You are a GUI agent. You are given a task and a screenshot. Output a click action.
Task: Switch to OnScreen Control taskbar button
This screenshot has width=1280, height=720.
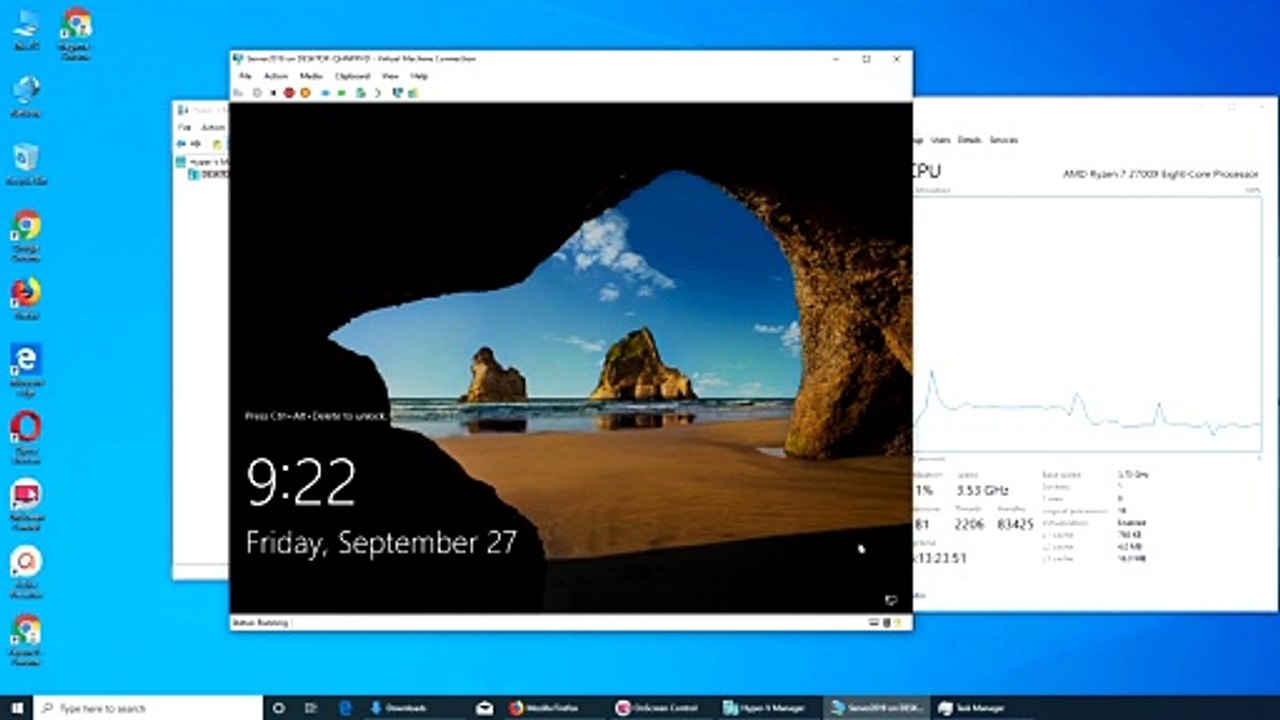point(661,708)
